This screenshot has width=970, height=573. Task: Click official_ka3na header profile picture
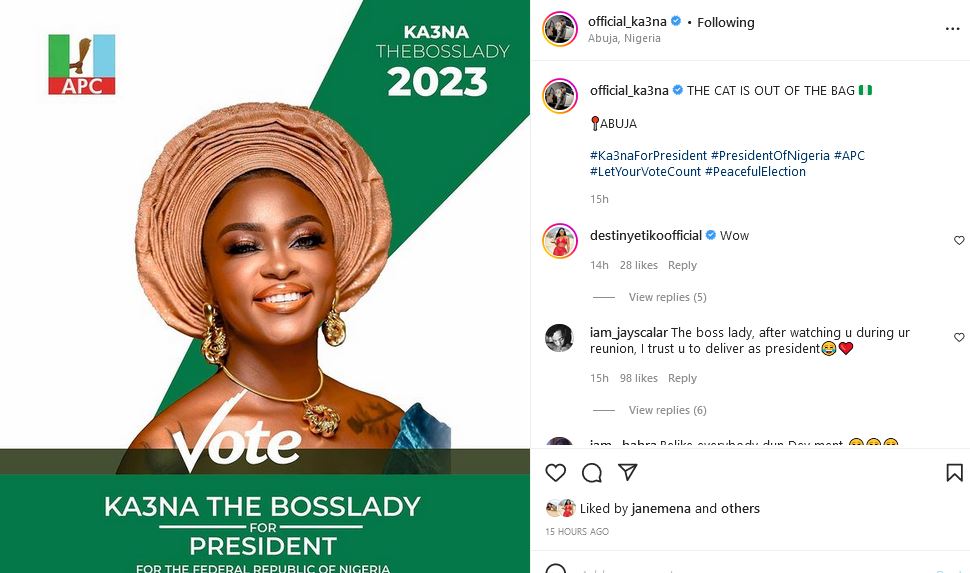pyautogui.click(x=560, y=29)
